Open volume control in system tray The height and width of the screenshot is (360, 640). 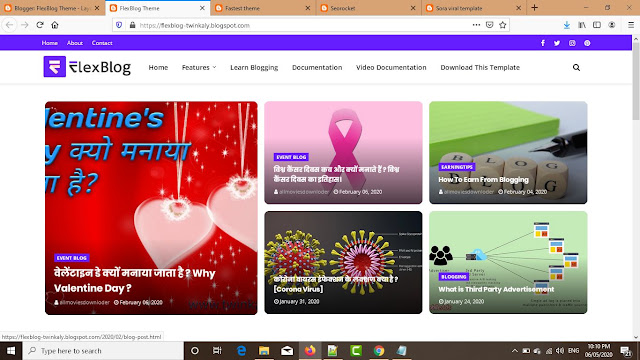click(560, 351)
